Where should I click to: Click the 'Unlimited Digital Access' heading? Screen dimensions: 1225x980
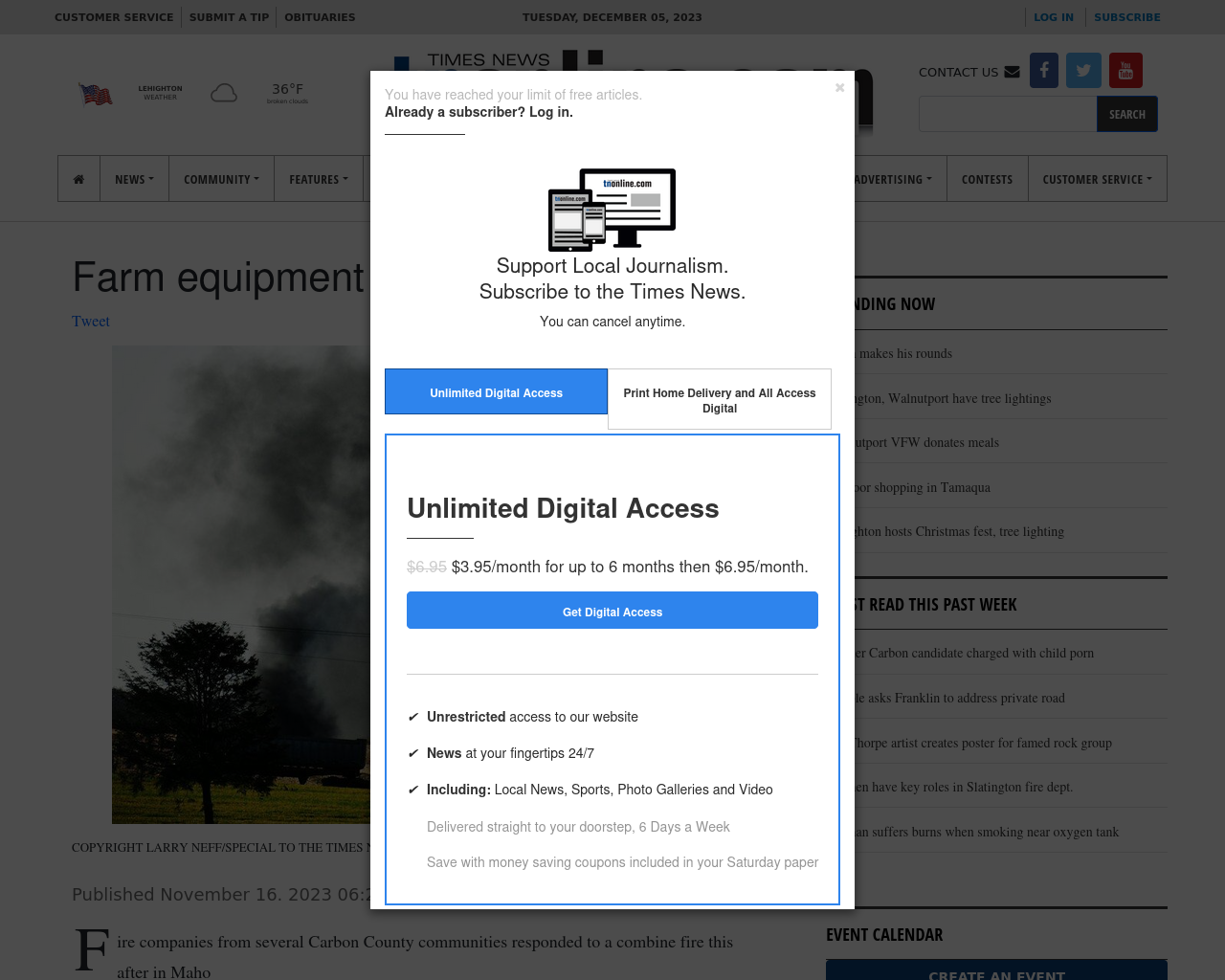point(563,508)
